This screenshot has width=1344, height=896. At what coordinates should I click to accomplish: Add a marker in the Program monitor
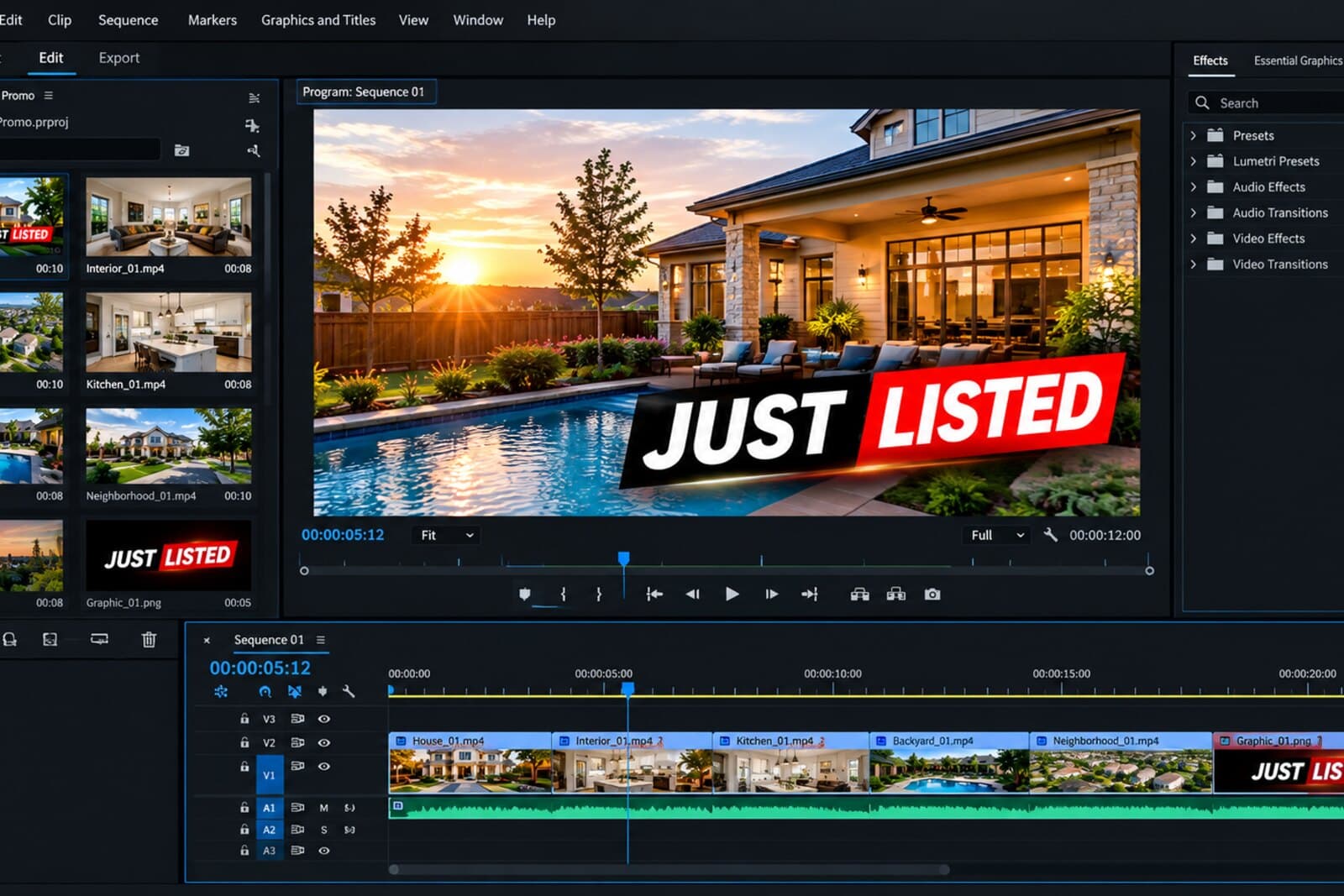524,595
